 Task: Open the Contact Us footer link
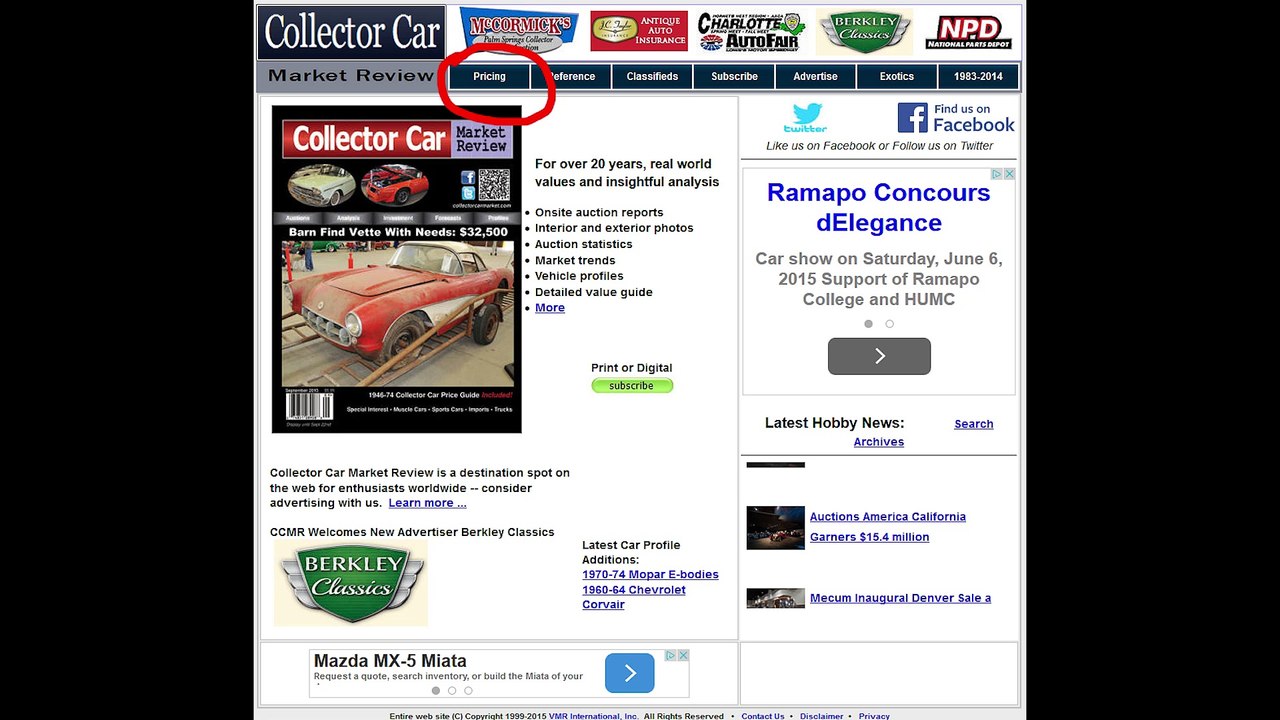[x=763, y=716]
